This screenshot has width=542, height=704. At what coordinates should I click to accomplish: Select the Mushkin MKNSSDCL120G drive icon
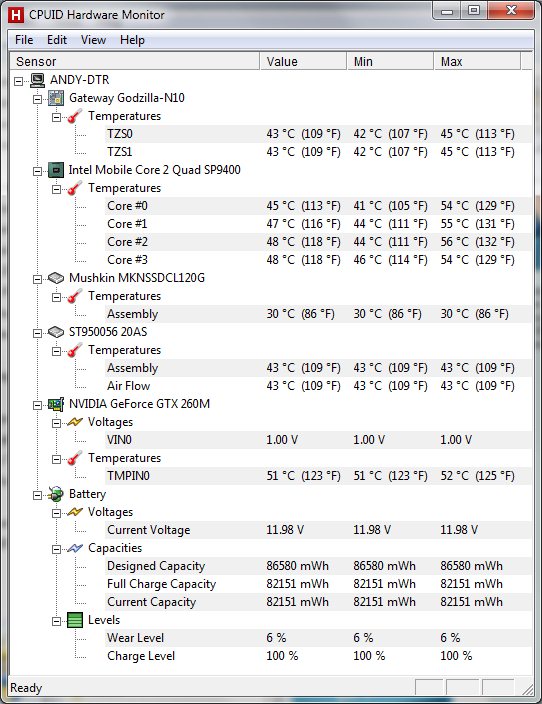coord(56,278)
